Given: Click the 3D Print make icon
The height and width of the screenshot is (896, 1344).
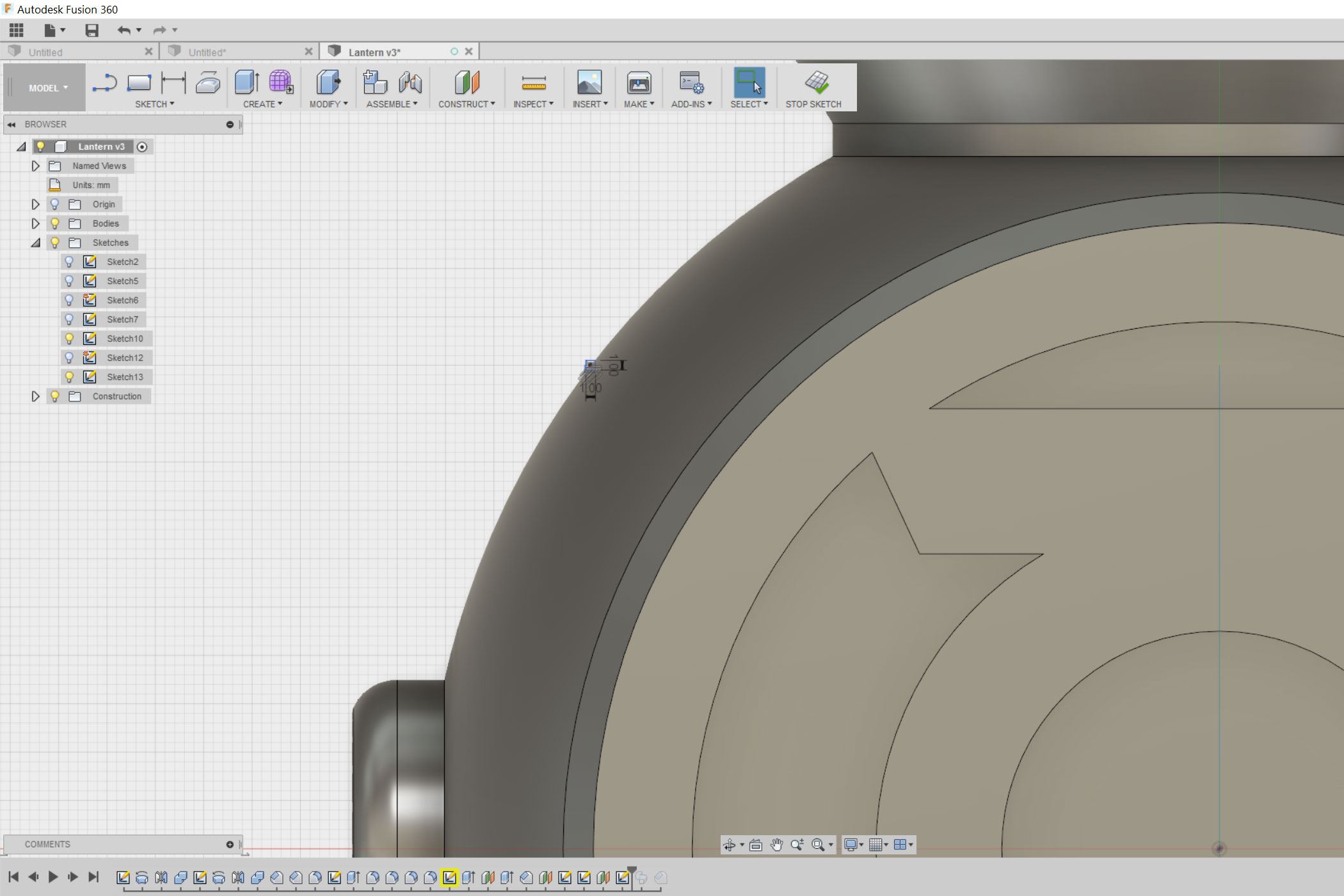Looking at the screenshot, I should (x=639, y=83).
